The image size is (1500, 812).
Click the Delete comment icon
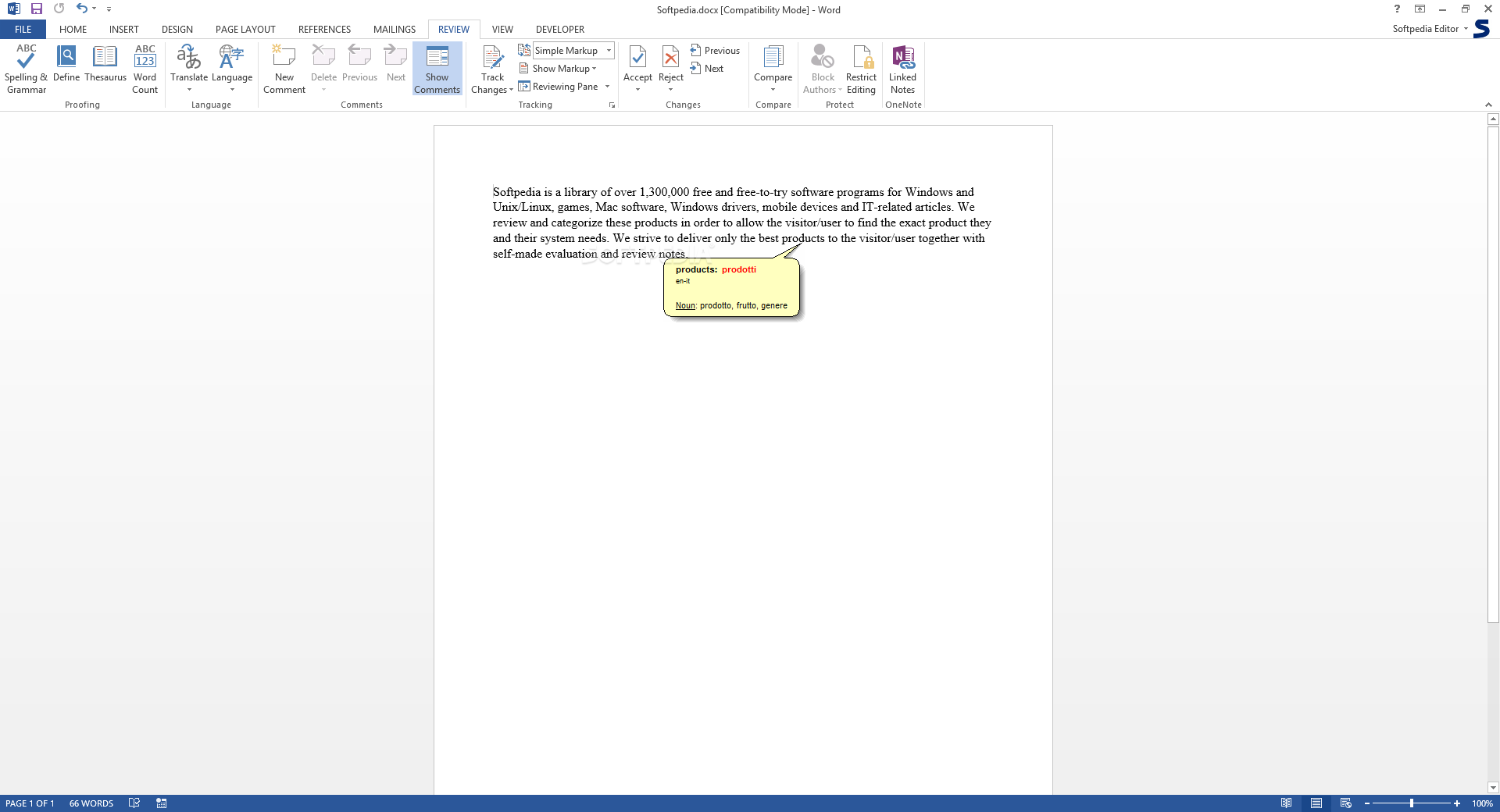323,56
